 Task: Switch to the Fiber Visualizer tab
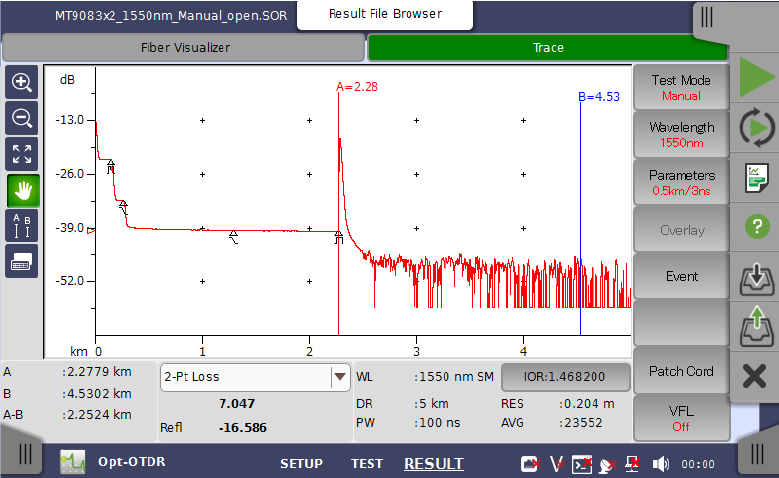click(183, 47)
